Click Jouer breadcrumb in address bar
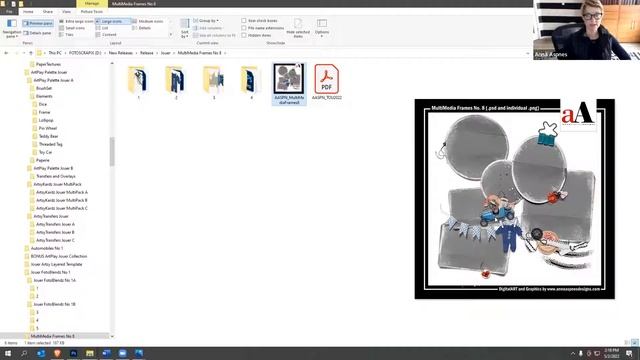Screen dimensions: 640x360 coord(165,53)
